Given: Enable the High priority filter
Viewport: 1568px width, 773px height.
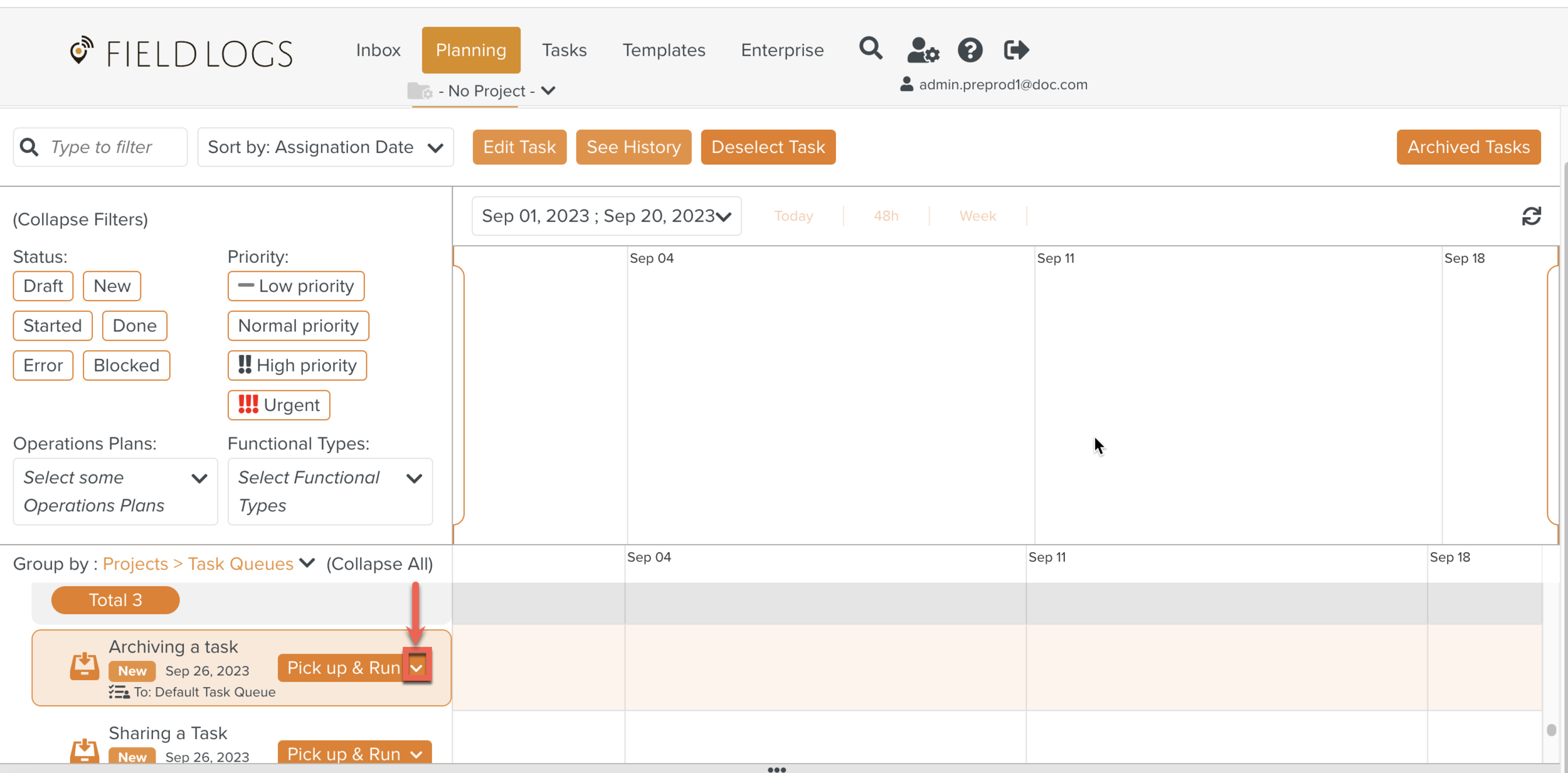Looking at the screenshot, I should pyautogui.click(x=297, y=366).
